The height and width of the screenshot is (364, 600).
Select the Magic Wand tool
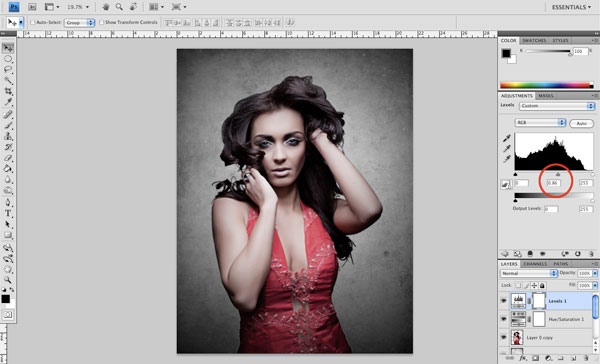pyautogui.click(x=8, y=80)
